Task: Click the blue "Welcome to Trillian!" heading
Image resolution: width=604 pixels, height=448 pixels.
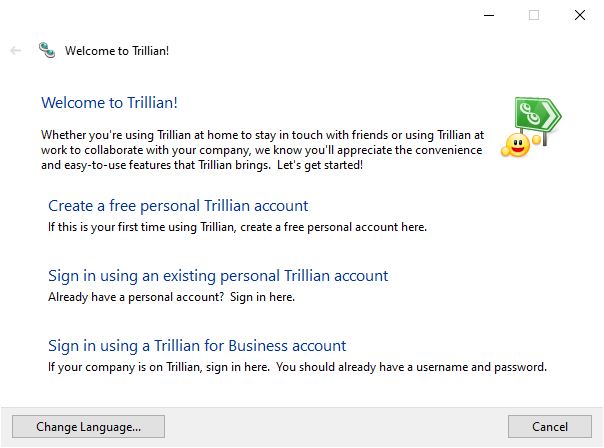Action: tap(109, 103)
